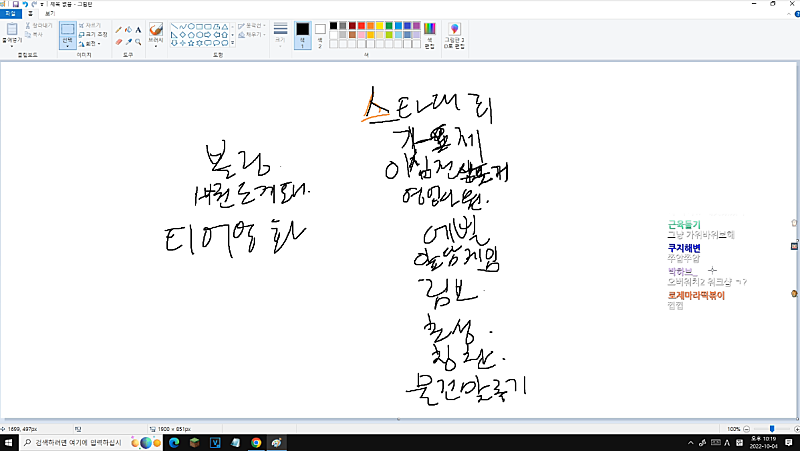
Task: Pick the black color swatch
Action: click(333, 26)
